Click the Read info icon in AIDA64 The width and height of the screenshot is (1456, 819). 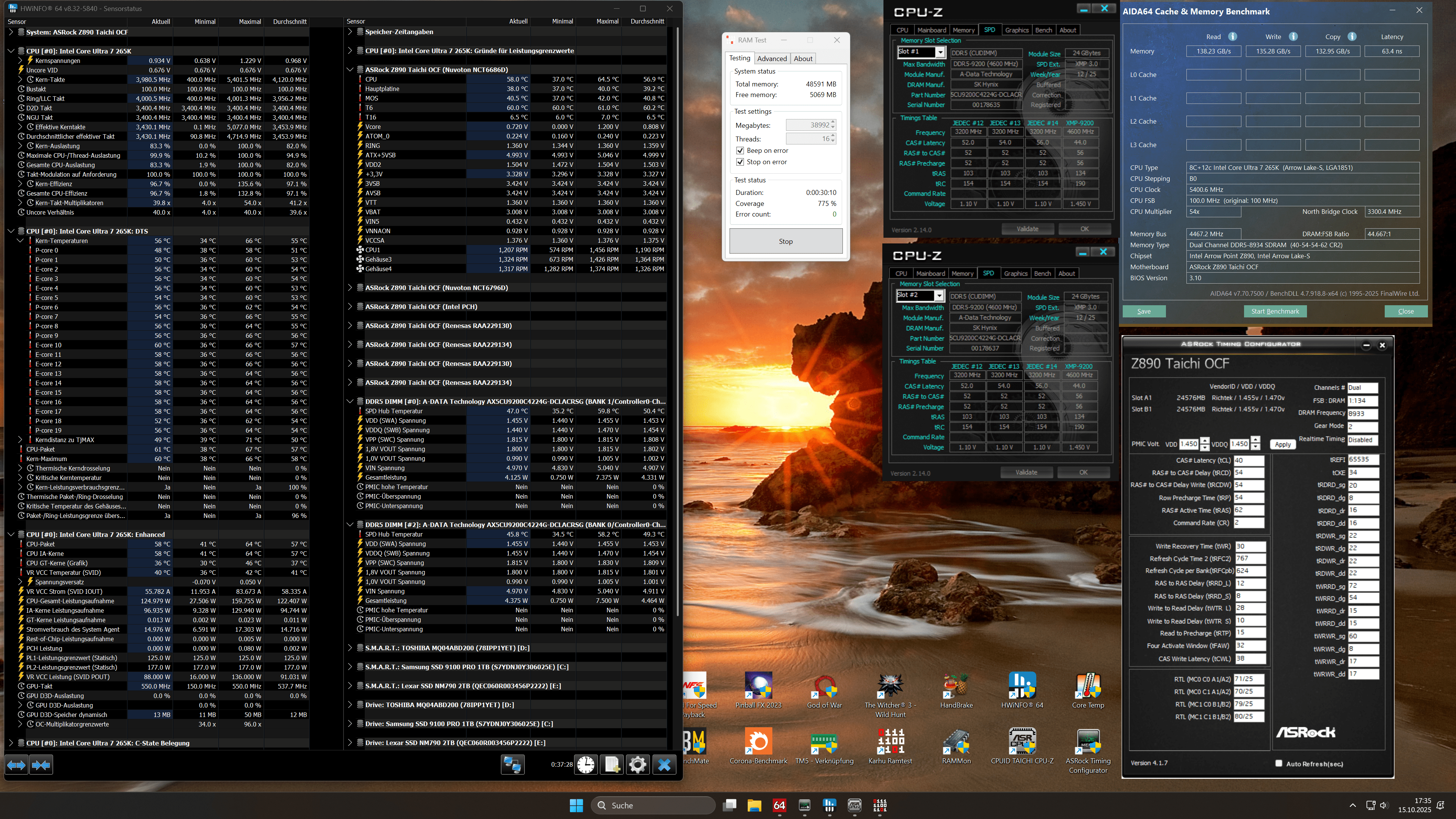point(1233,37)
